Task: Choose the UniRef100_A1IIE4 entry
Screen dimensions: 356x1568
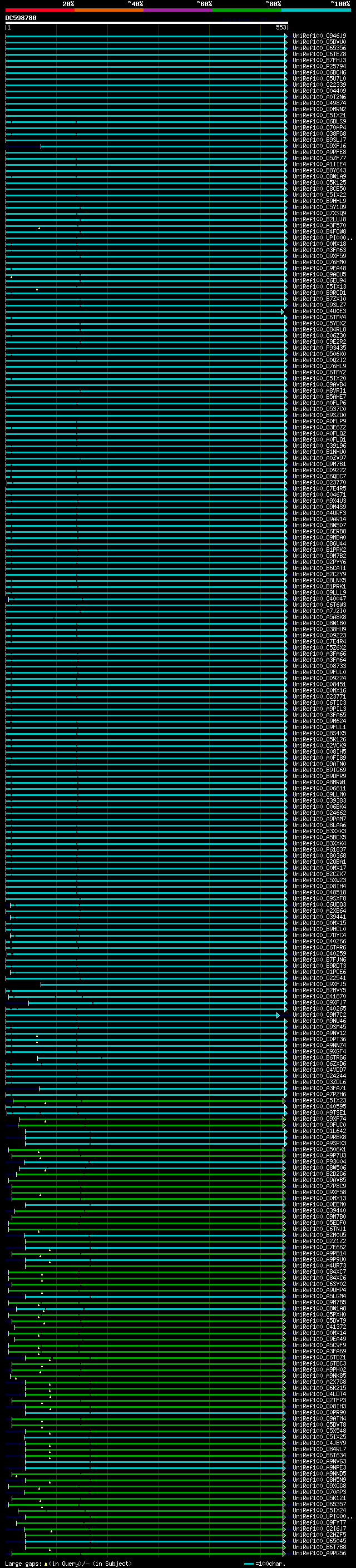Action: pos(319,164)
